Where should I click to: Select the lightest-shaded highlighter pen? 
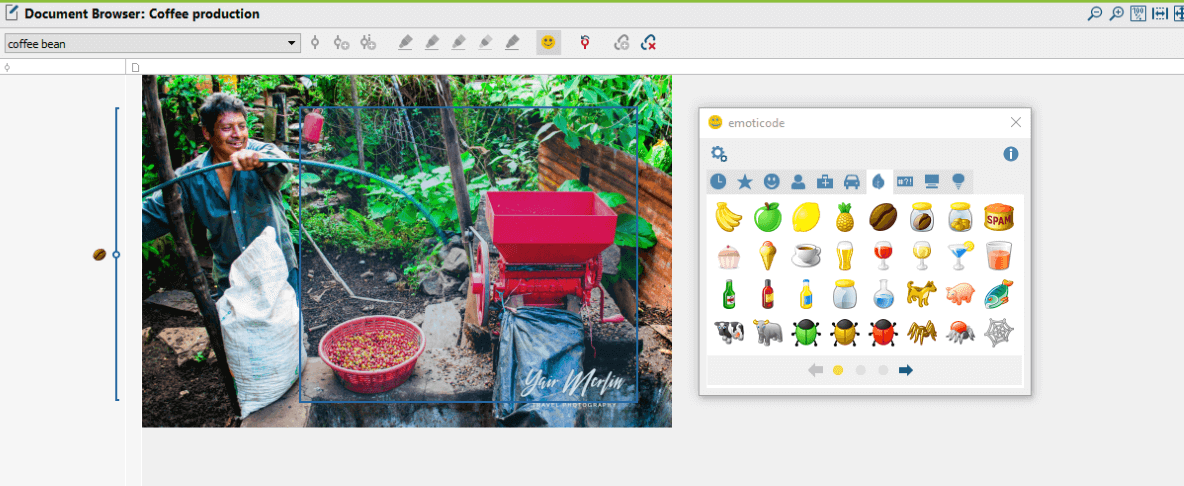click(486, 43)
